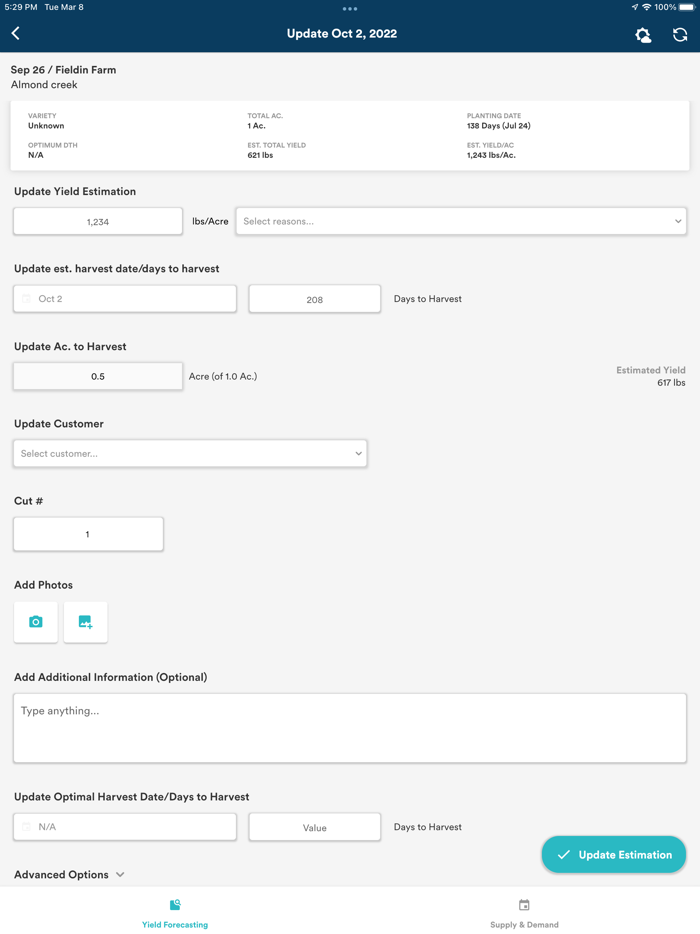Edit the 1,234 lbs/Acre yield field
Image resolution: width=700 pixels, height=934 pixels.
coord(98,222)
